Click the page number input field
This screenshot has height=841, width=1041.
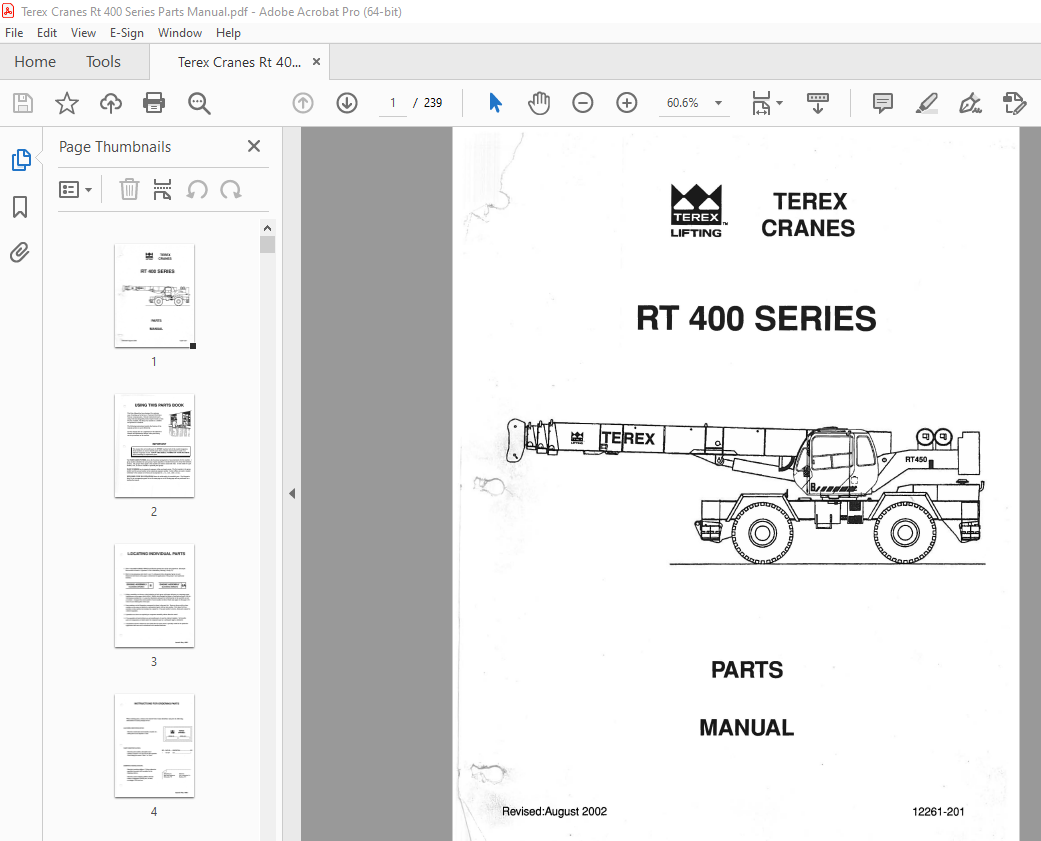[392, 103]
